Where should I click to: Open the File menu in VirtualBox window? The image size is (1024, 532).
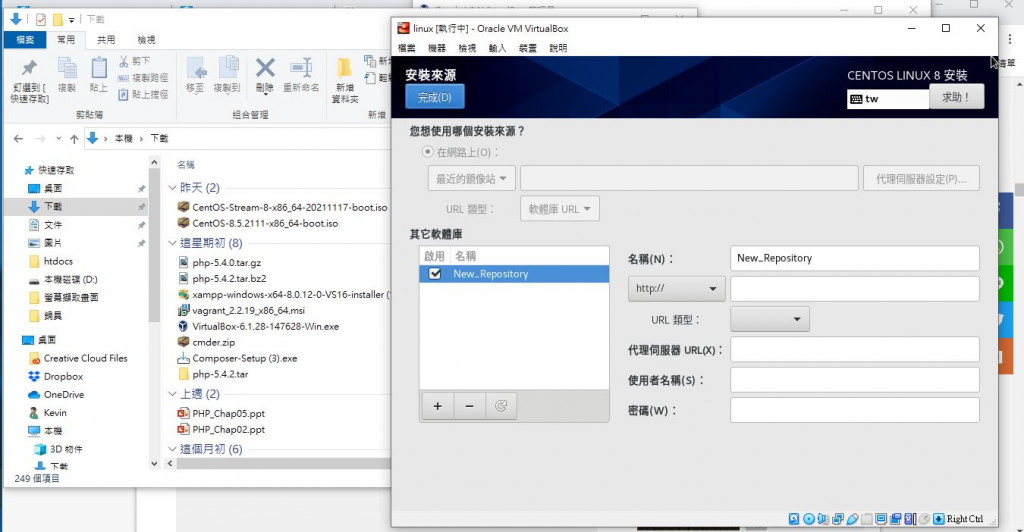click(407, 48)
